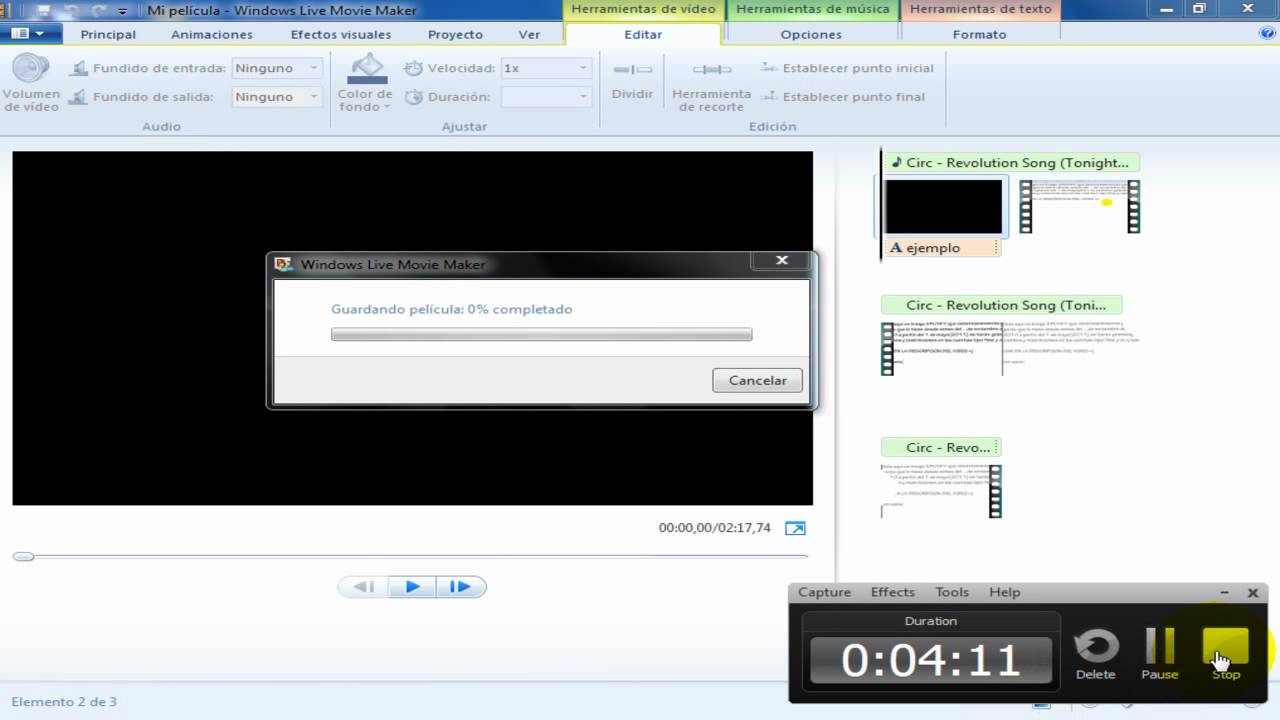Minimize the recorder window
1280x720 pixels.
click(x=1224, y=593)
